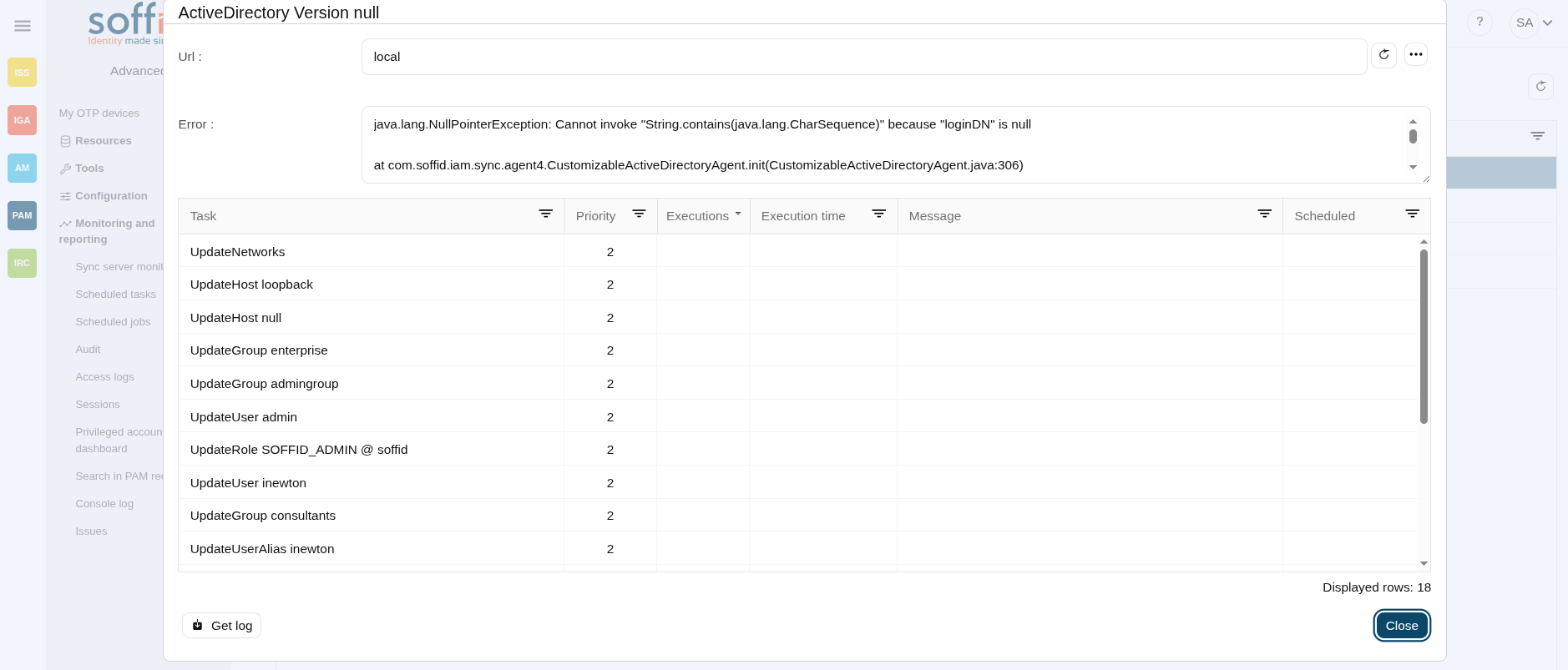Open Privileged accounts dashboard
The image size is (1568, 670).
tap(119, 441)
